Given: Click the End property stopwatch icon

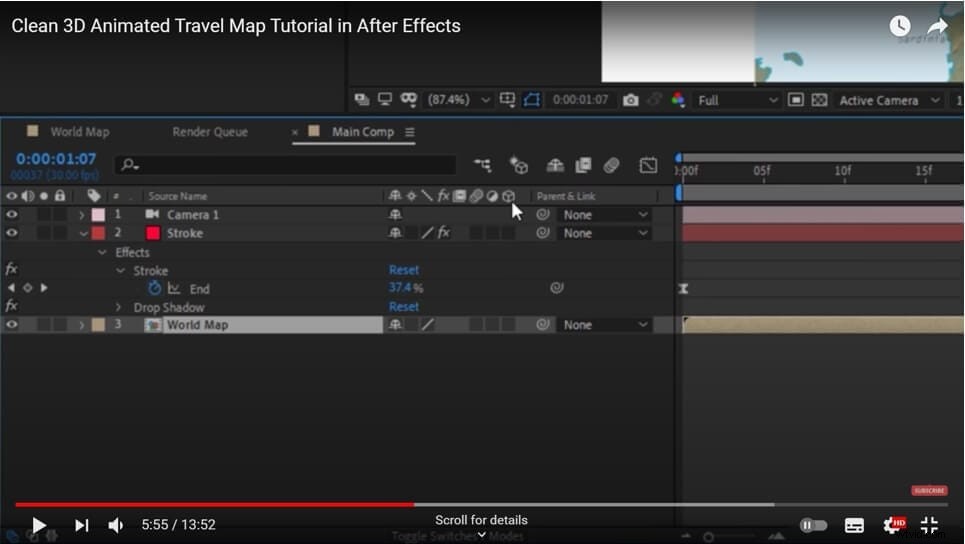Looking at the screenshot, I should click(x=154, y=288).
